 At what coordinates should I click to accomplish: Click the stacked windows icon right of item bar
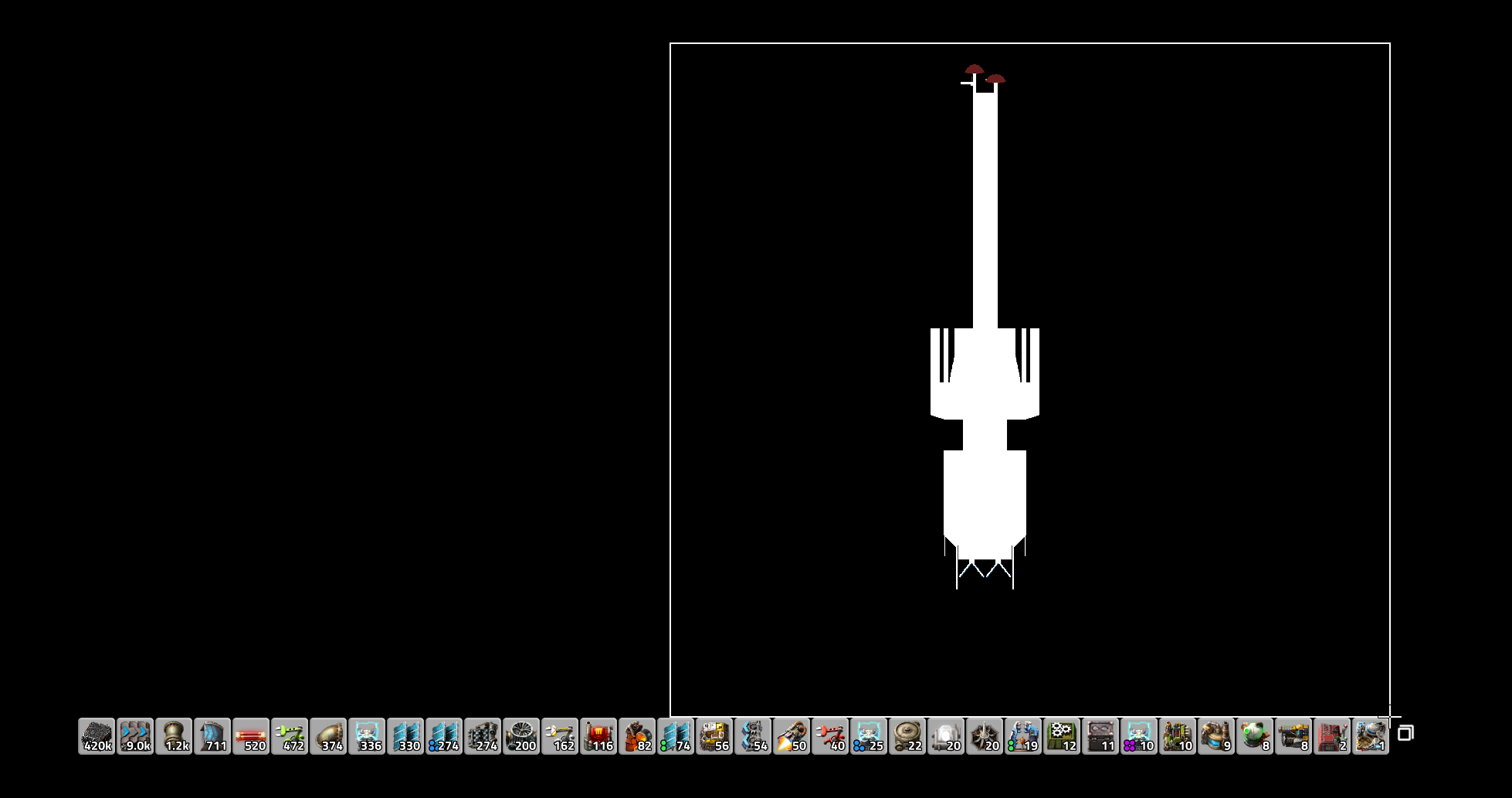[x=1405, y=733]
